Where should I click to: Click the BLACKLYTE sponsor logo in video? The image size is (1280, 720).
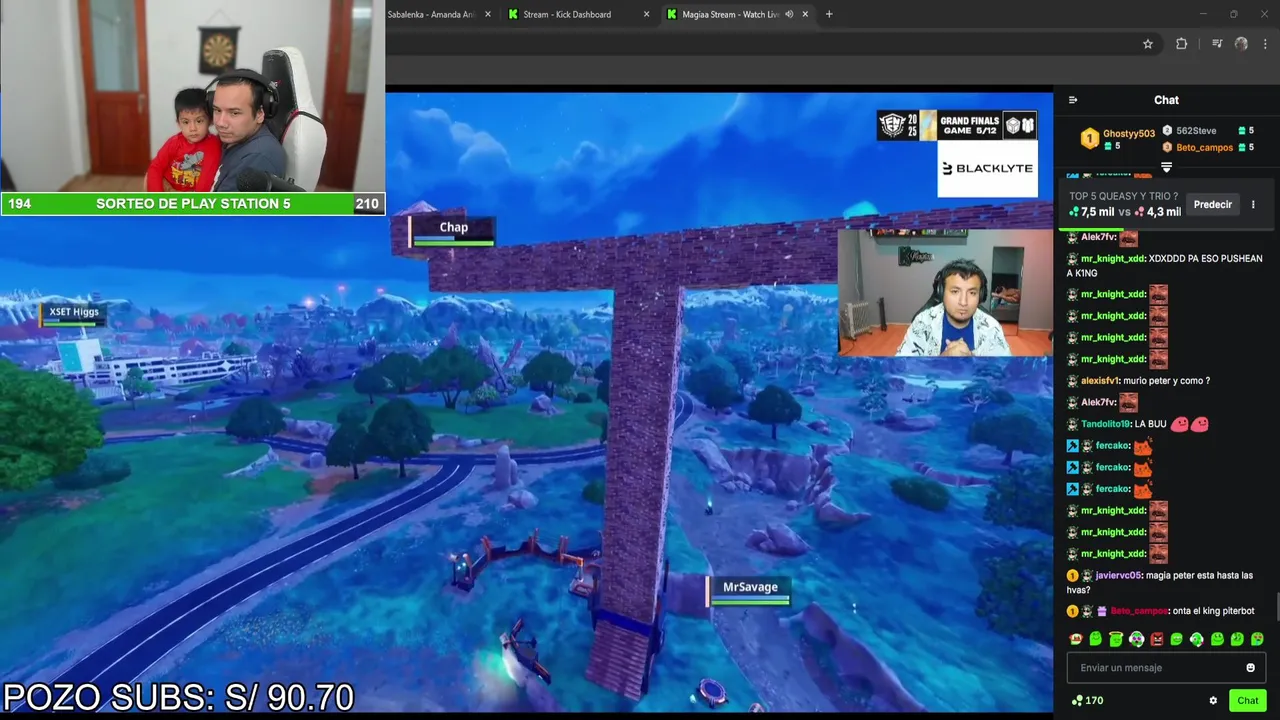(987, 168)
